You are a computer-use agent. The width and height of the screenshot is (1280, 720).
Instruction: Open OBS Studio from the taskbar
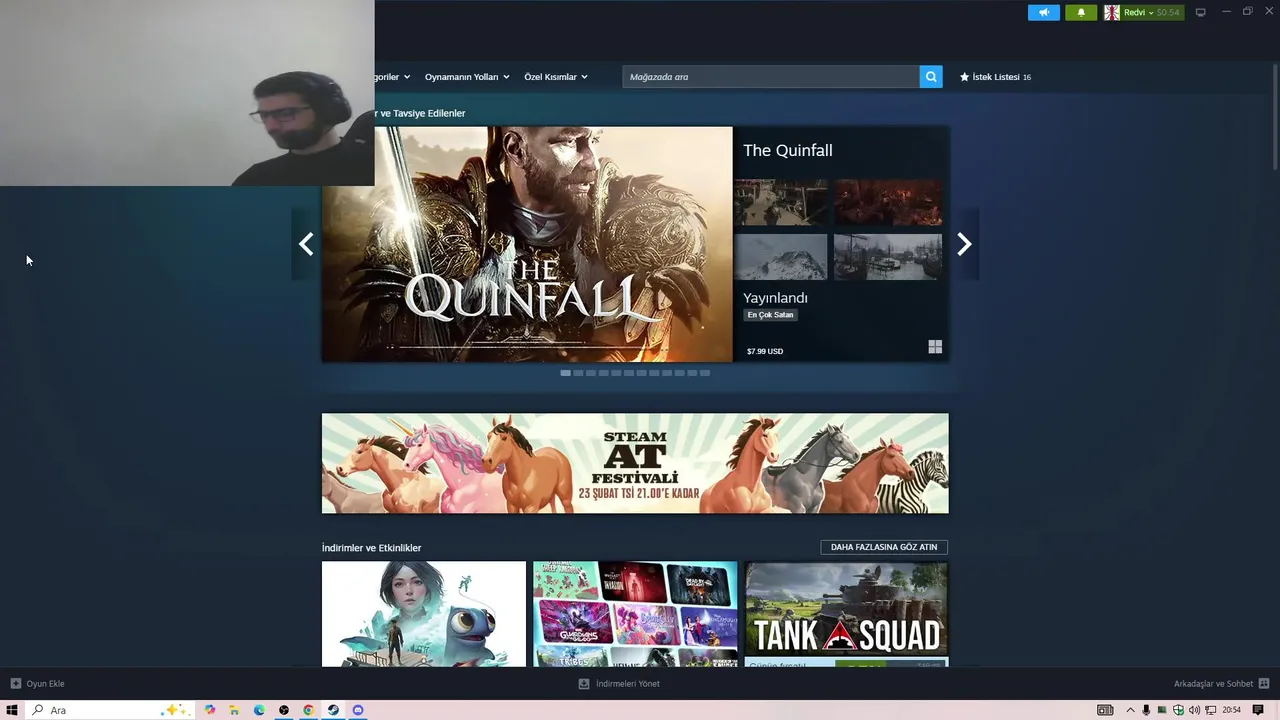(x=284, y=710)
